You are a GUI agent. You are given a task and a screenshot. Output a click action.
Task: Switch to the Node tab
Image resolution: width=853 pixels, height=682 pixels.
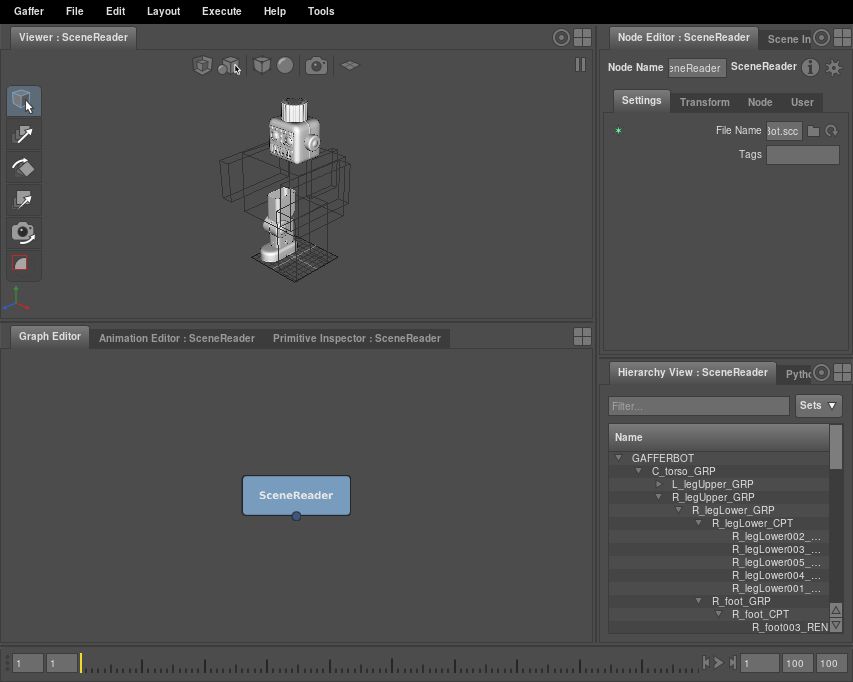click(760, 102)
